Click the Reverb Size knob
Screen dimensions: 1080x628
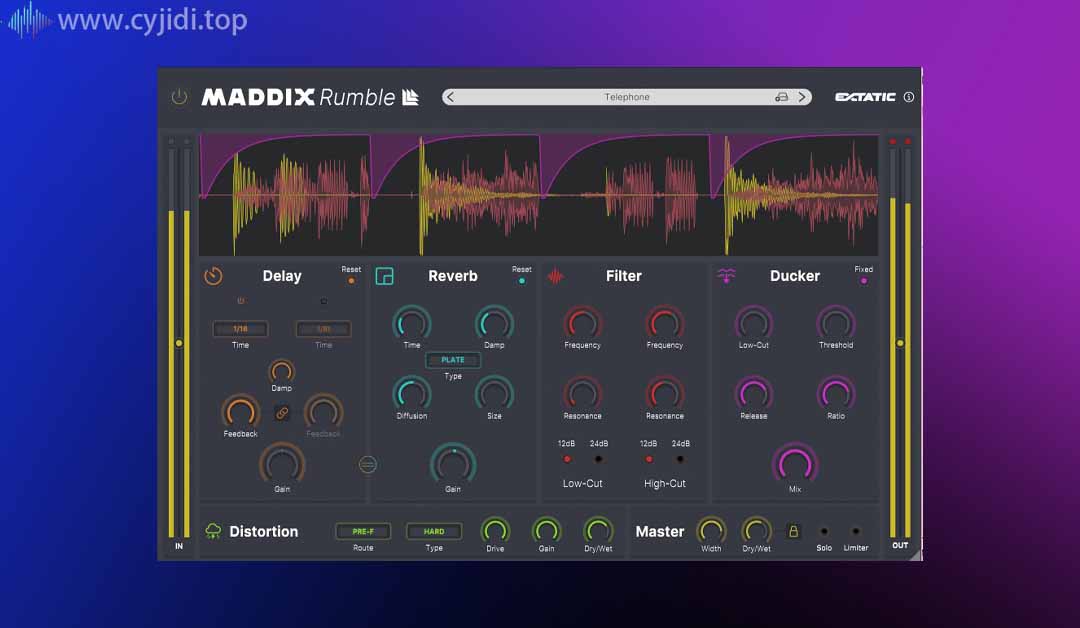click(495, 394)
